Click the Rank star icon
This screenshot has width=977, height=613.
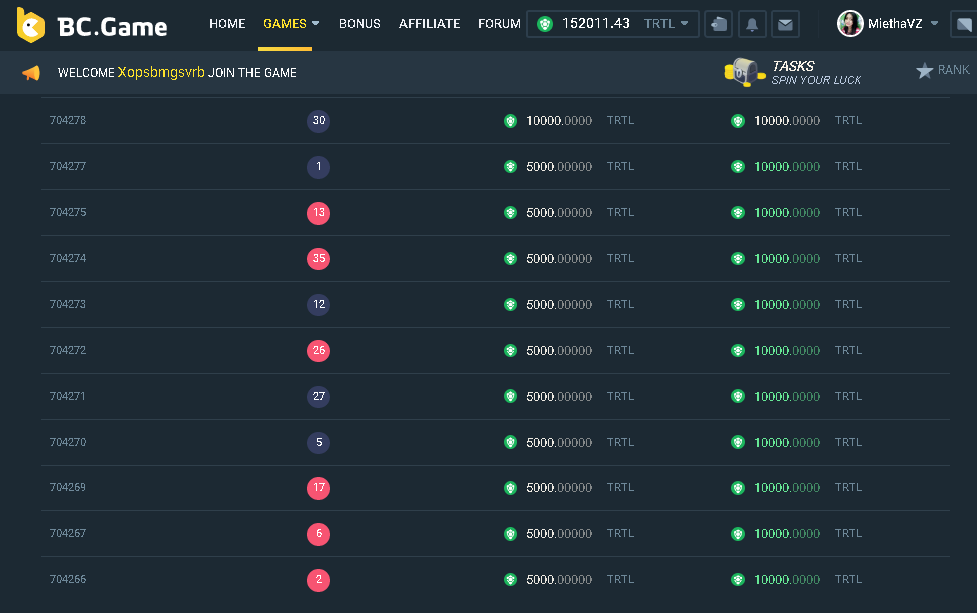tap(924, 71)
